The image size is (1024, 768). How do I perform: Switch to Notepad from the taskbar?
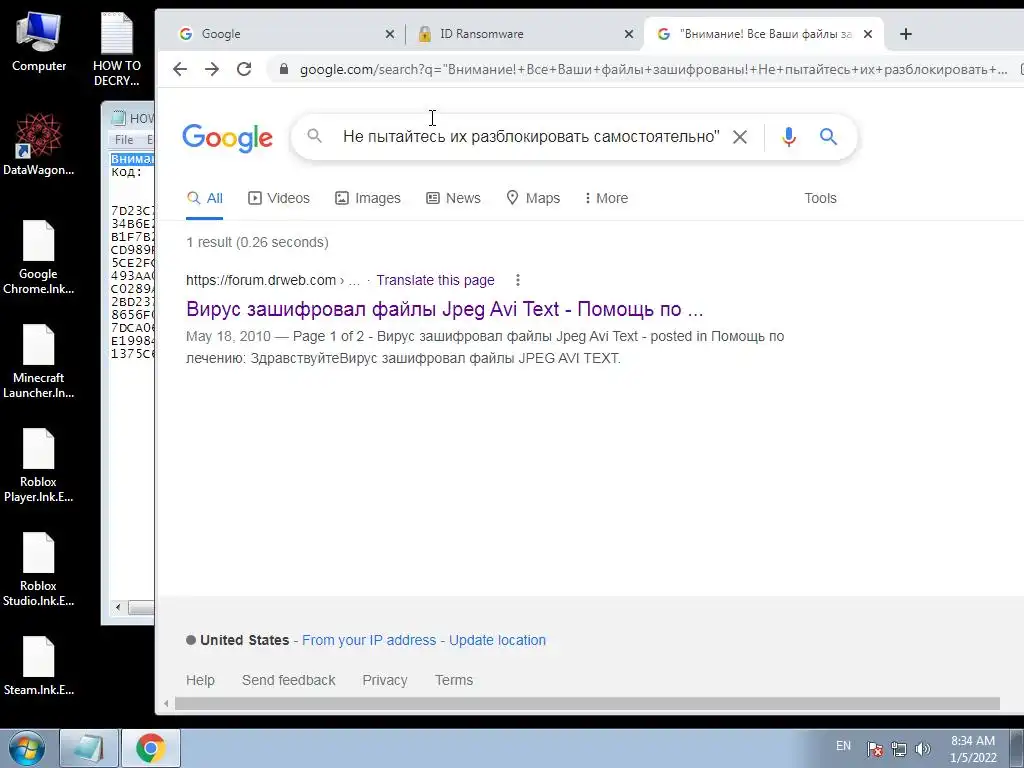click(x=89, y=748)
